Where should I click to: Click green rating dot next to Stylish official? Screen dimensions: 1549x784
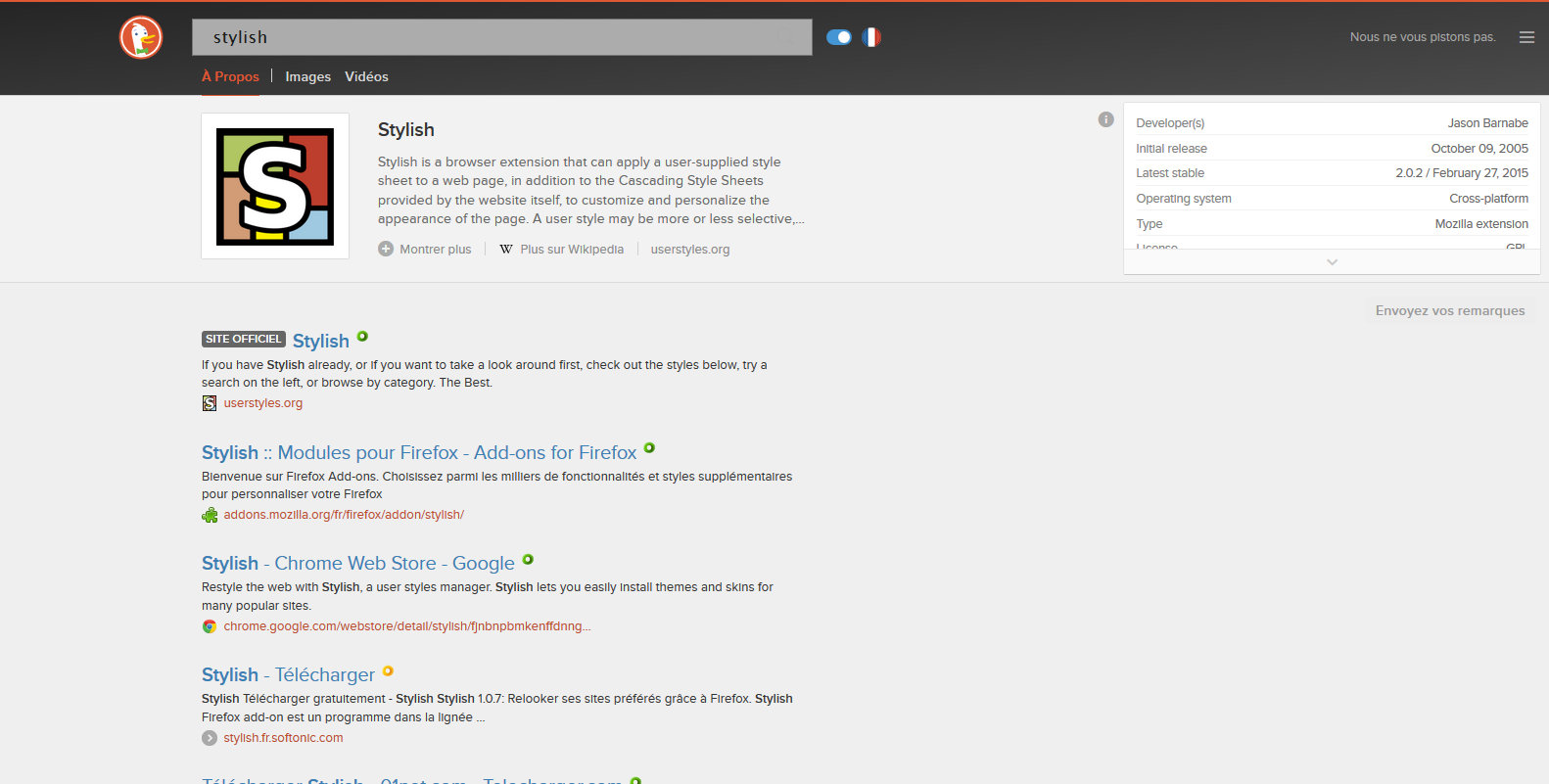tap(362, 336)
